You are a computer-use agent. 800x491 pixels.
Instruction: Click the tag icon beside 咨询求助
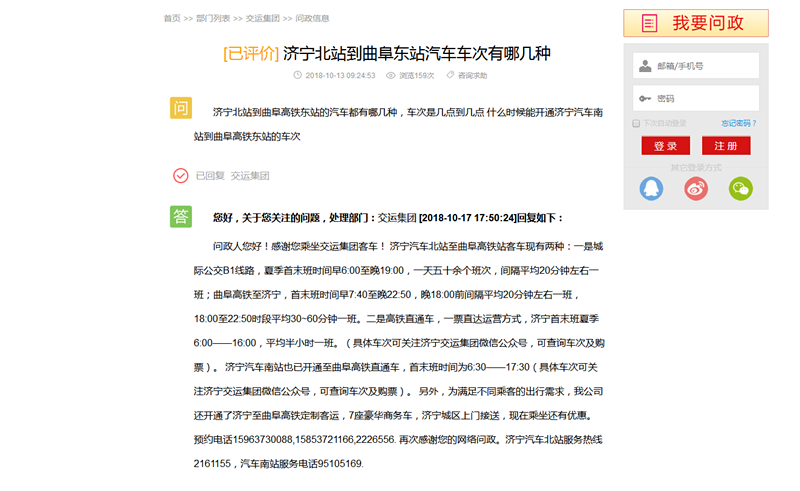click(x=450, y=75)
